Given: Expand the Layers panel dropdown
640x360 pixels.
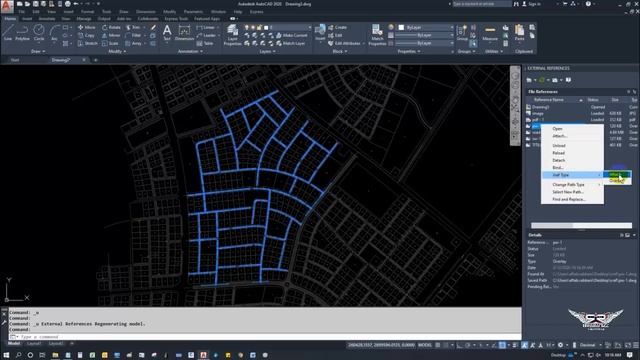Looking at the screenshot, I should coord(268,51).
